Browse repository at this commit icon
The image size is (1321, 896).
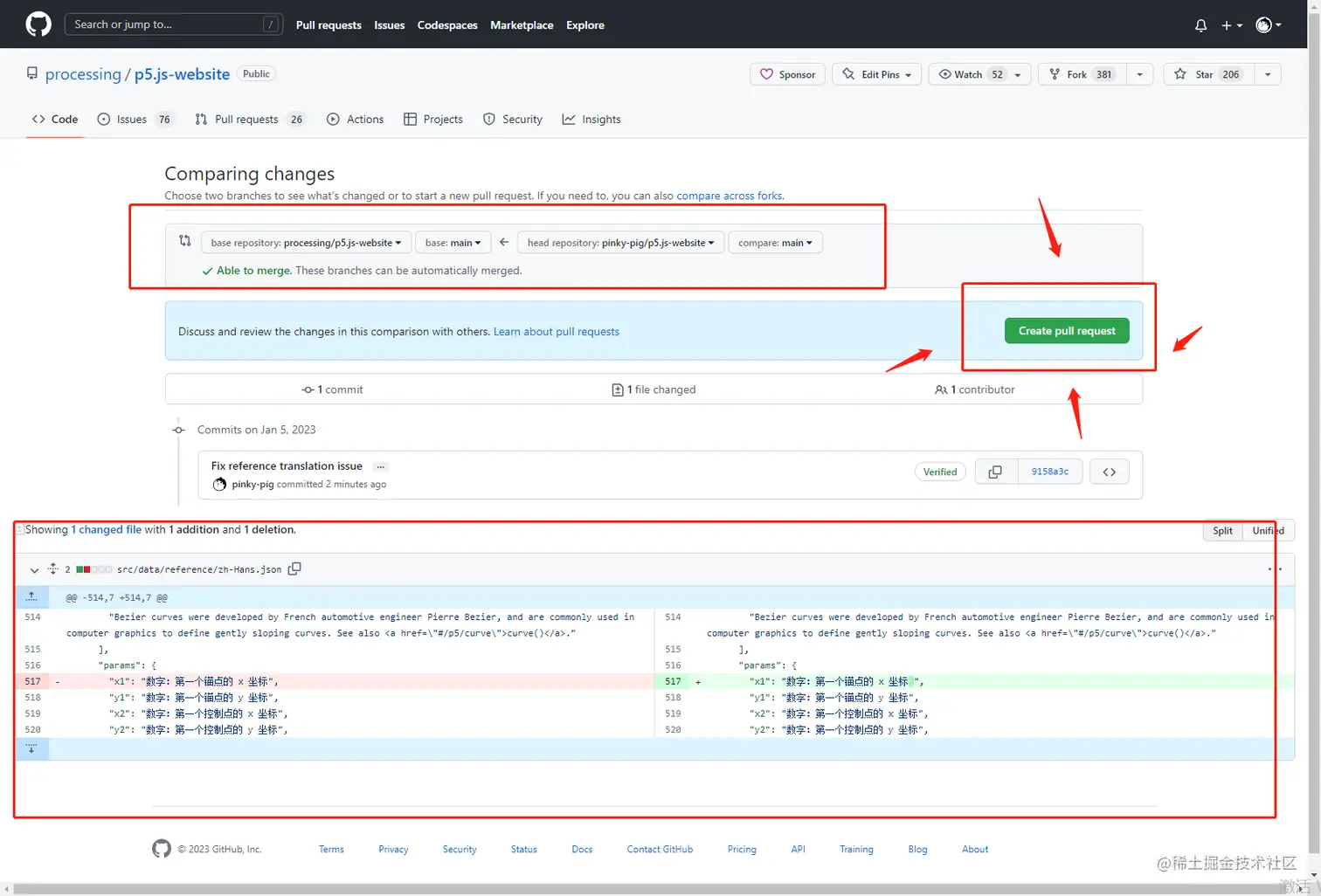coord(1109,472)
